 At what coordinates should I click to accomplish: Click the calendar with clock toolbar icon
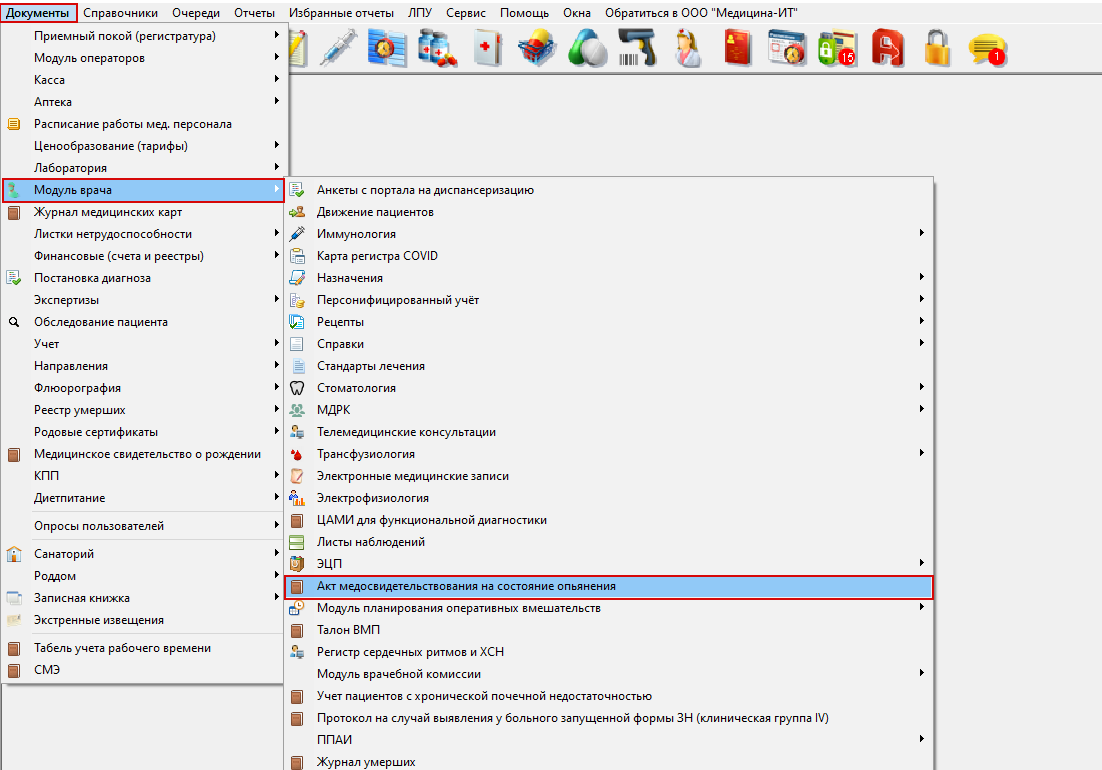787,48
